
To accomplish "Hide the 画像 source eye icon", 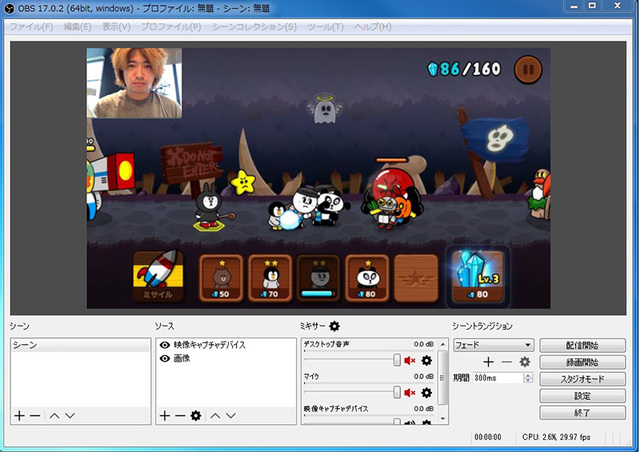I will tap(164, 357).
